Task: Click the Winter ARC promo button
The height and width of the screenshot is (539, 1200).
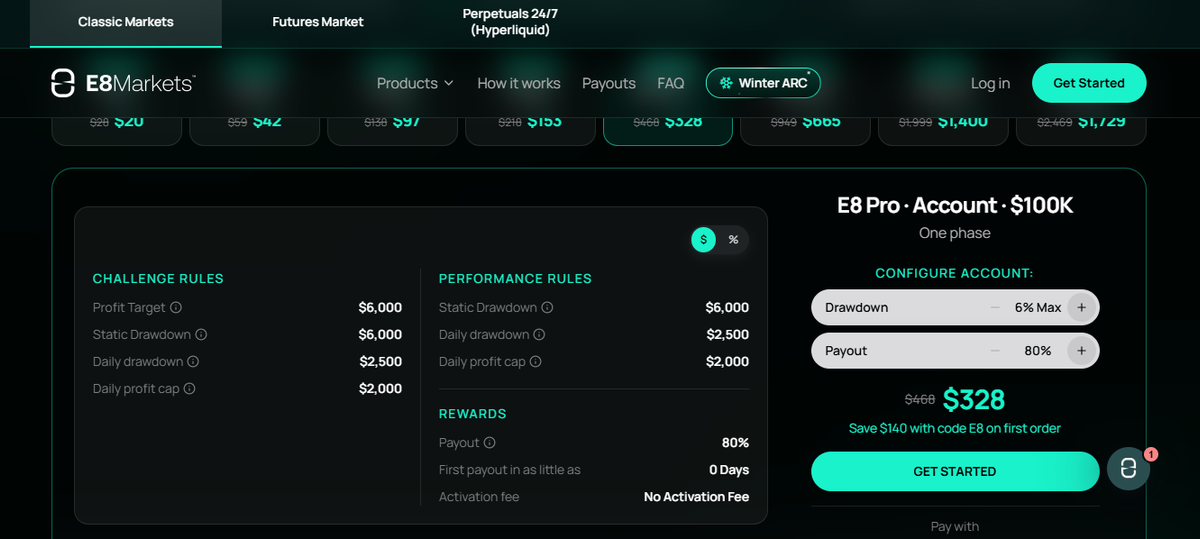Action: (x=763, y=83)
